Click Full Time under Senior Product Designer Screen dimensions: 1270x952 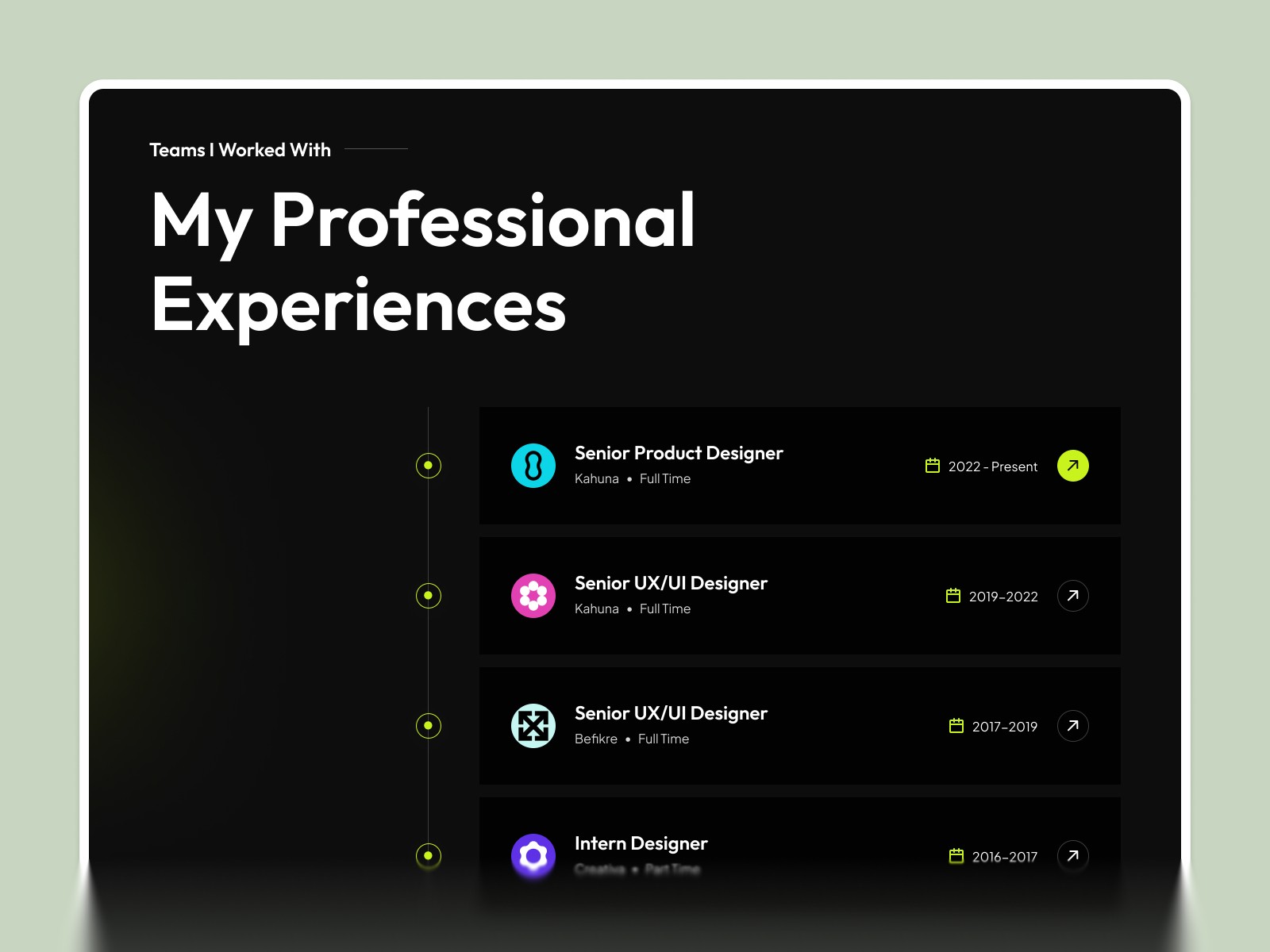(665, 479)
